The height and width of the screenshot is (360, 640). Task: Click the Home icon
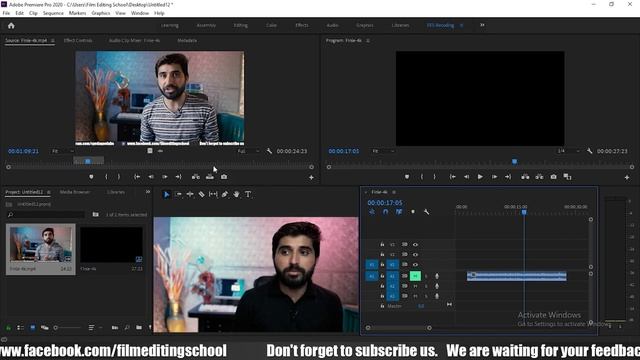point(11,26)
